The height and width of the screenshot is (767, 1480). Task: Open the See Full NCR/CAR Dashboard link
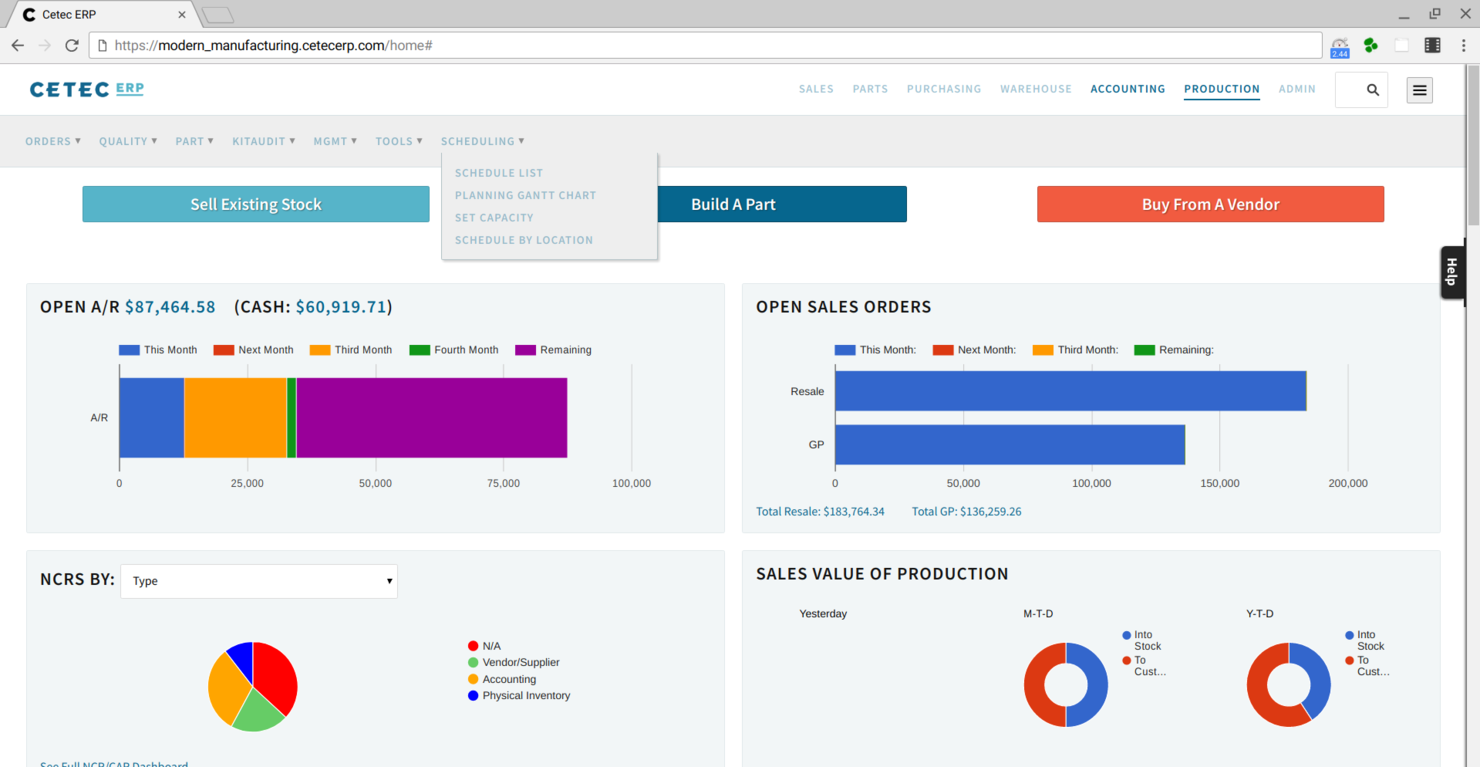tap(113, 763)
